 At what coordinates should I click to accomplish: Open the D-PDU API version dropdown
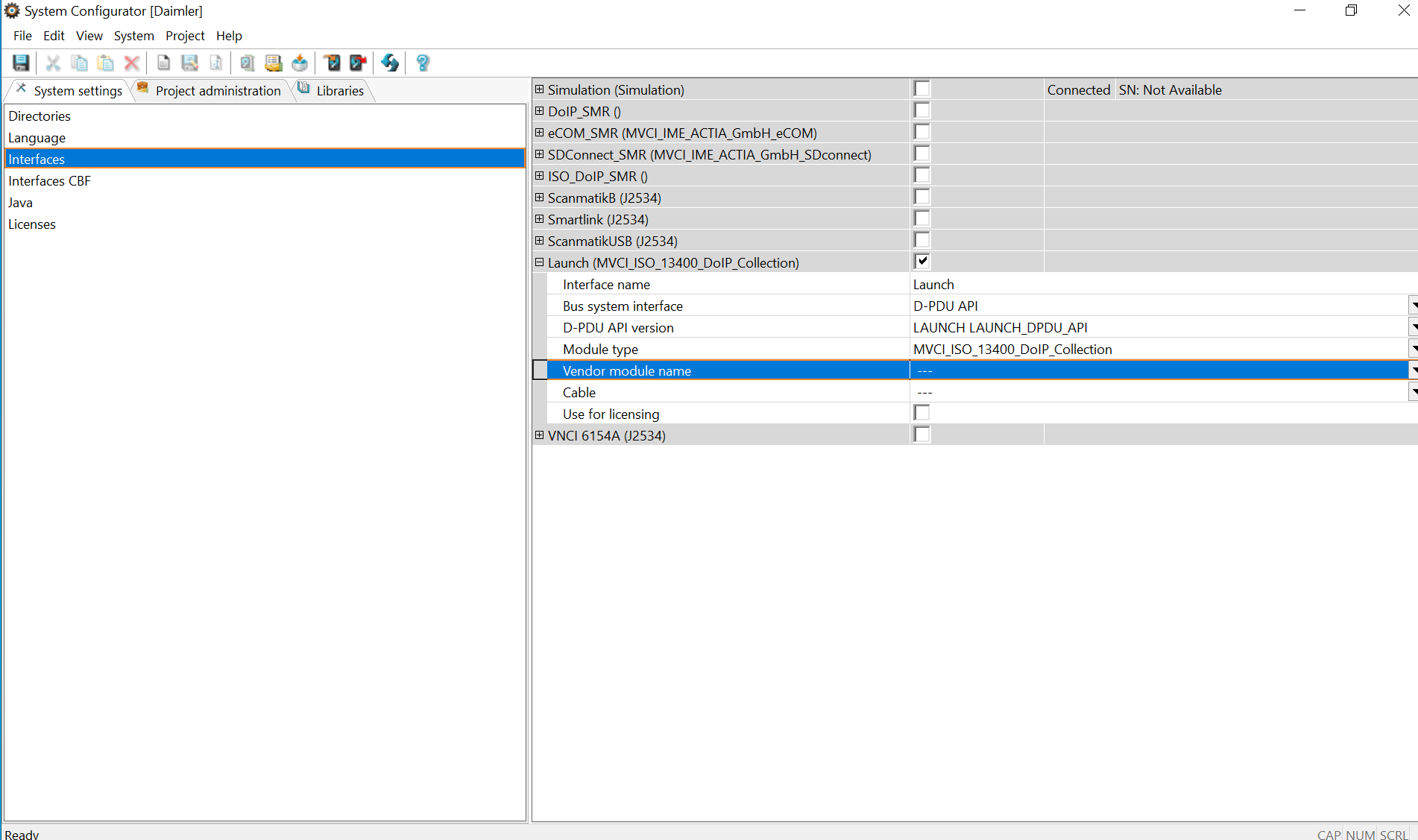coord(1413,327)
